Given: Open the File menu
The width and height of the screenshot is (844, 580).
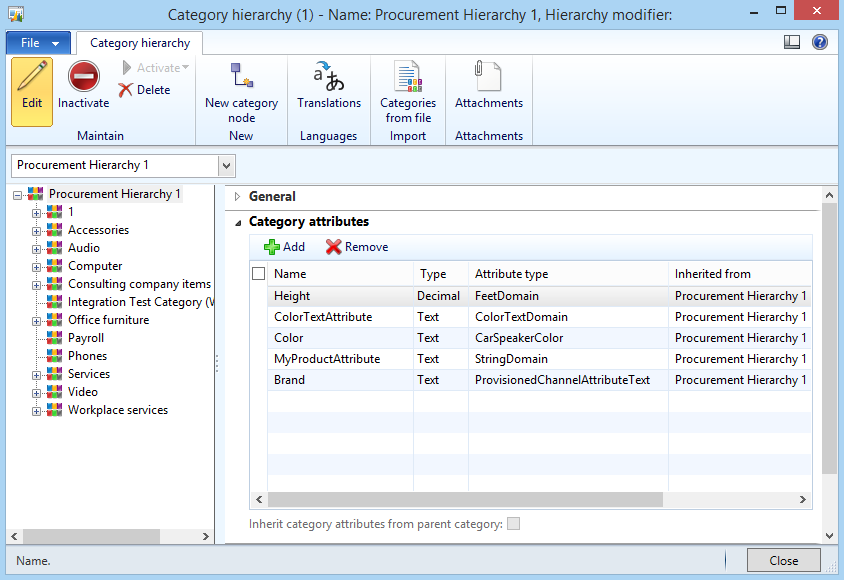Looking at the screenshot, I should (x=39, y=43).
